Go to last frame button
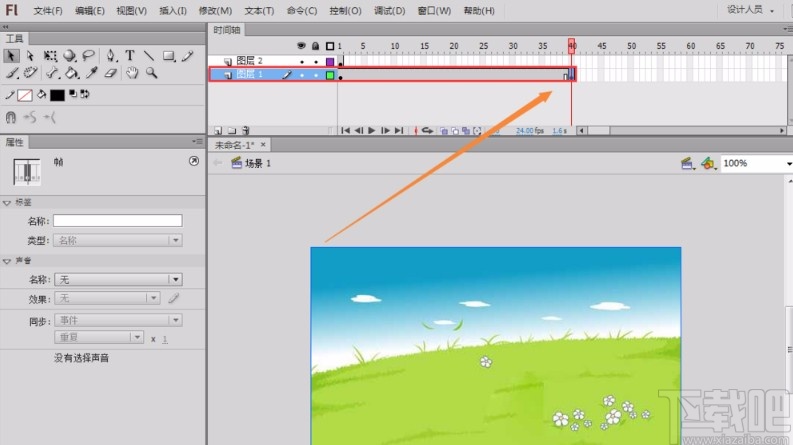Viewport: 793px width, 445px height. tap(399, 130)
